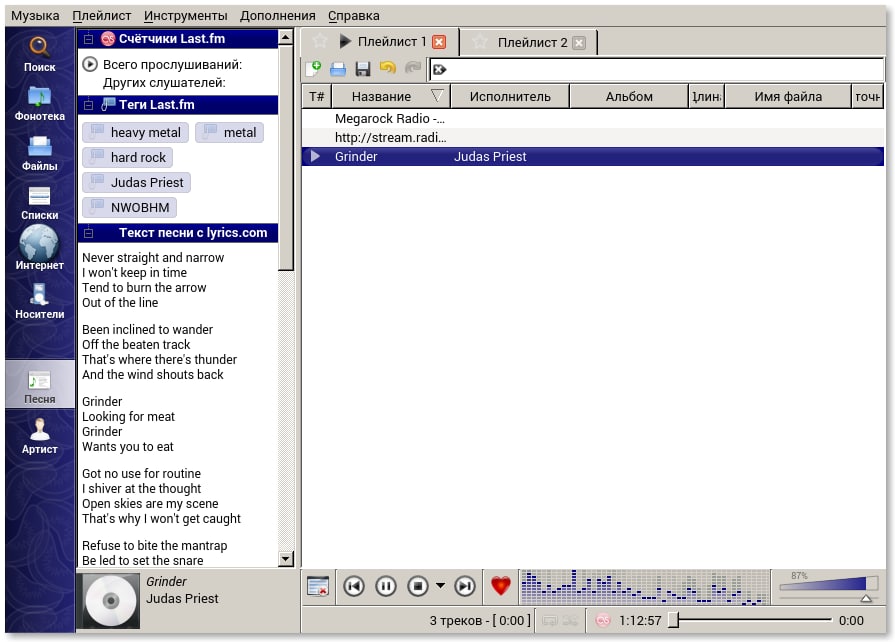Open the Плейлист menu
The height and width of the screenshot is (642, 895).
pos(102,15)
